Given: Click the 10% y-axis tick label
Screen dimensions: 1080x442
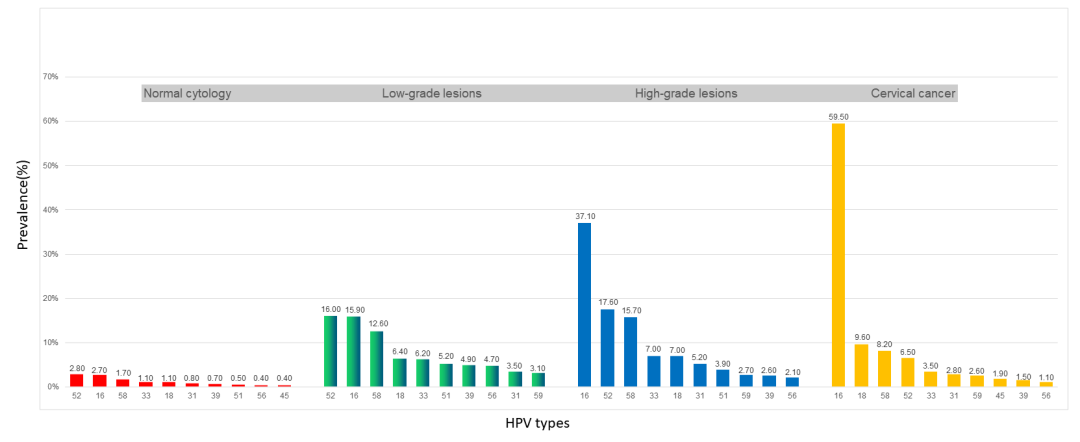Looking at the screenshot, I should (x=50, y=342).
